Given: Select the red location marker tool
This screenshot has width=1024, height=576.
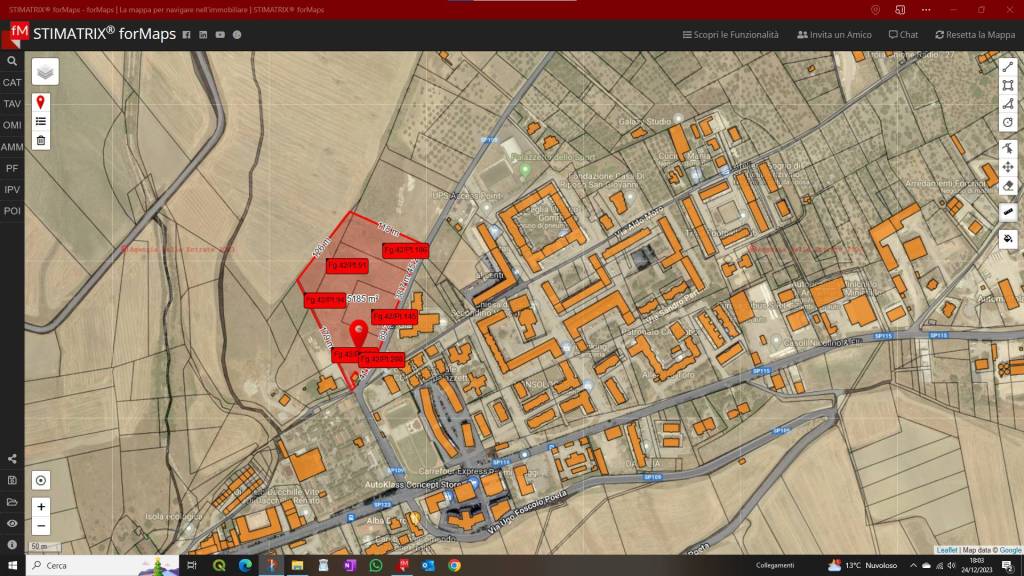Looking at the screenshot, I should [x=40, y=102].
